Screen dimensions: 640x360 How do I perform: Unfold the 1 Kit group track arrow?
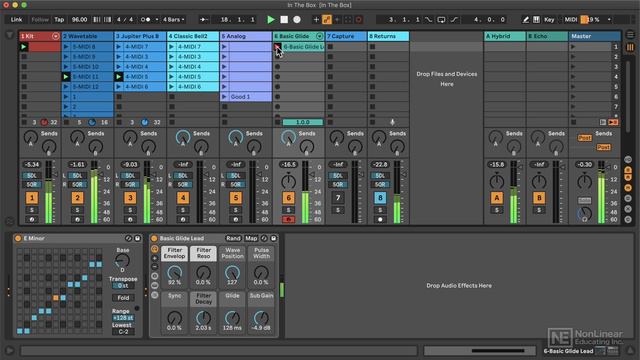click(x=56, y=36)
